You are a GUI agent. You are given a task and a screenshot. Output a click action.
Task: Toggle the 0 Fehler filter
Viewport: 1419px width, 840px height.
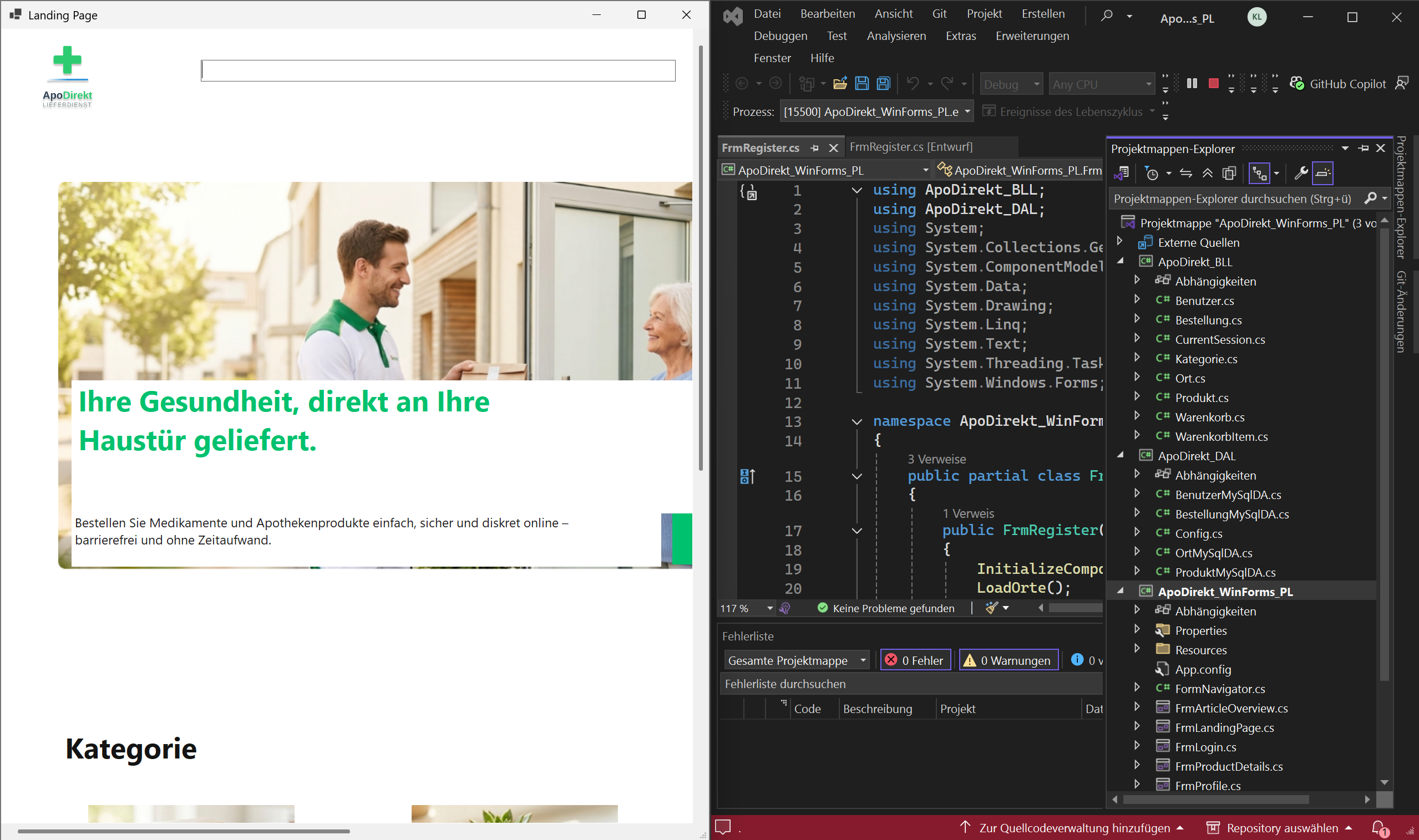coord(915,660)
